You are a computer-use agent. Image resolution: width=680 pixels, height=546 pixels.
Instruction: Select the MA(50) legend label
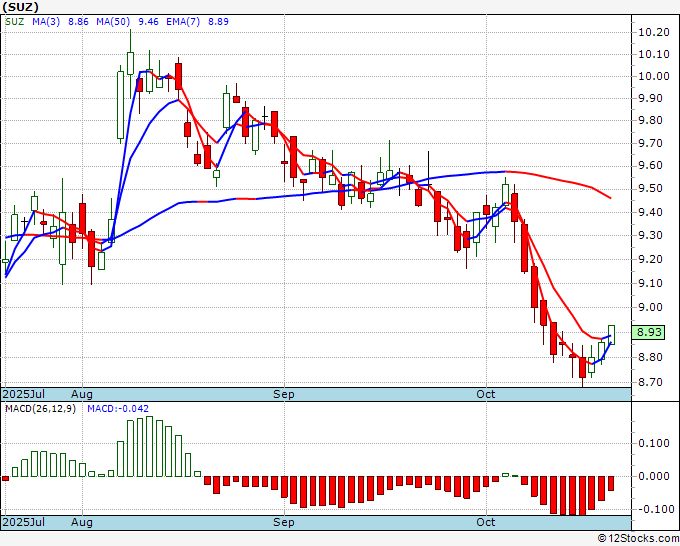click(x=113, y=19)
